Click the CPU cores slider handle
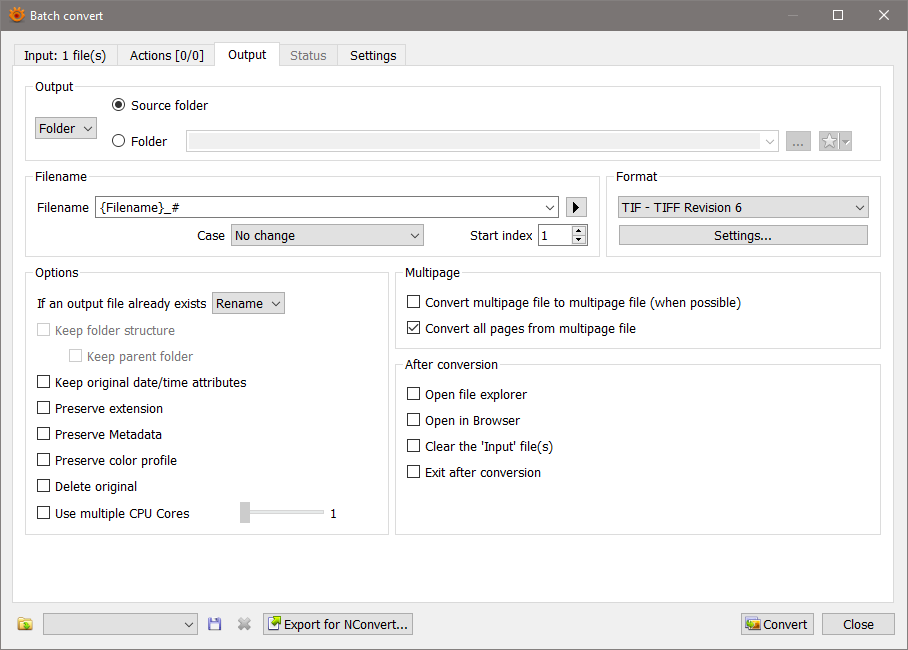The image size is (908, 650). 245,513
